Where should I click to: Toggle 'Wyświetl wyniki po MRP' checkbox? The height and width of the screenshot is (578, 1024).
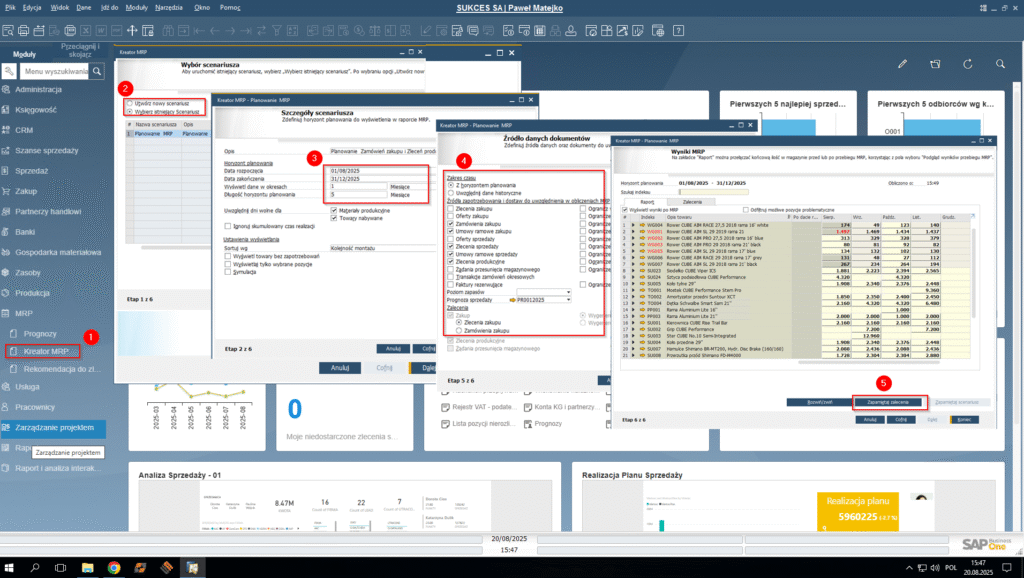pyautogui.click(x=625, y=210)
